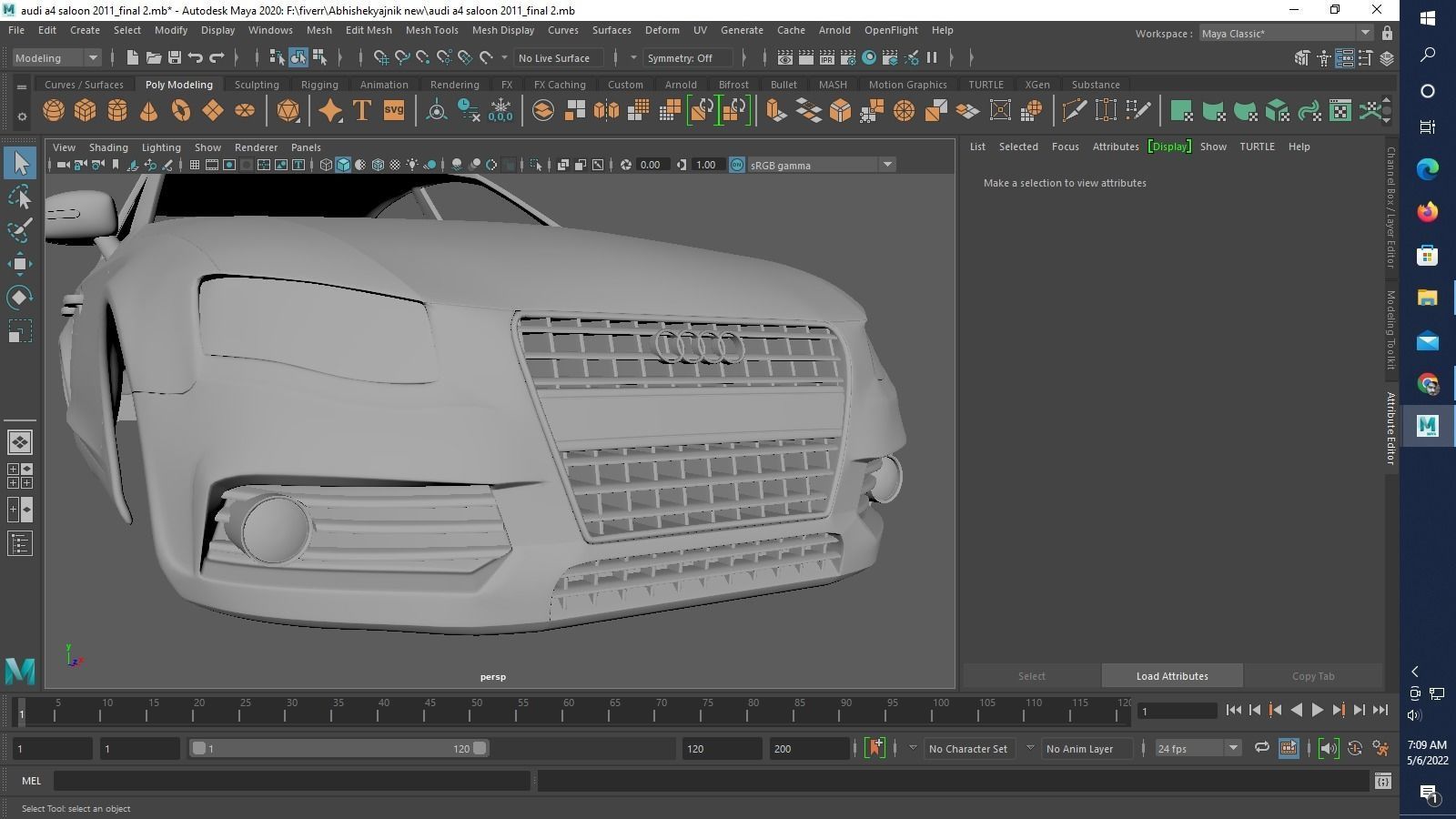Click the New Scene icon

133,58
